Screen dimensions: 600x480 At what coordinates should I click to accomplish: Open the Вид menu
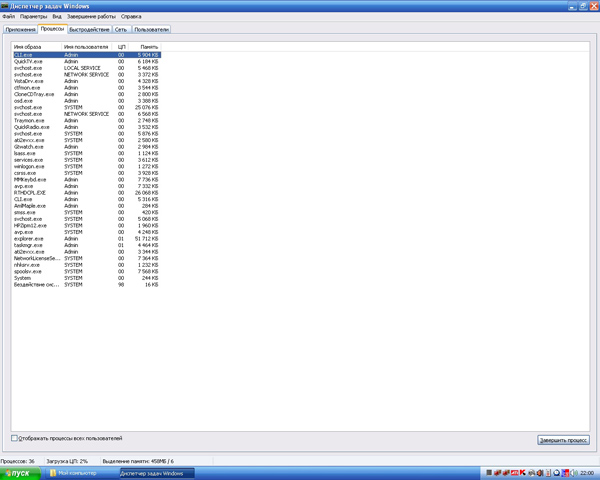coord(57,16)
